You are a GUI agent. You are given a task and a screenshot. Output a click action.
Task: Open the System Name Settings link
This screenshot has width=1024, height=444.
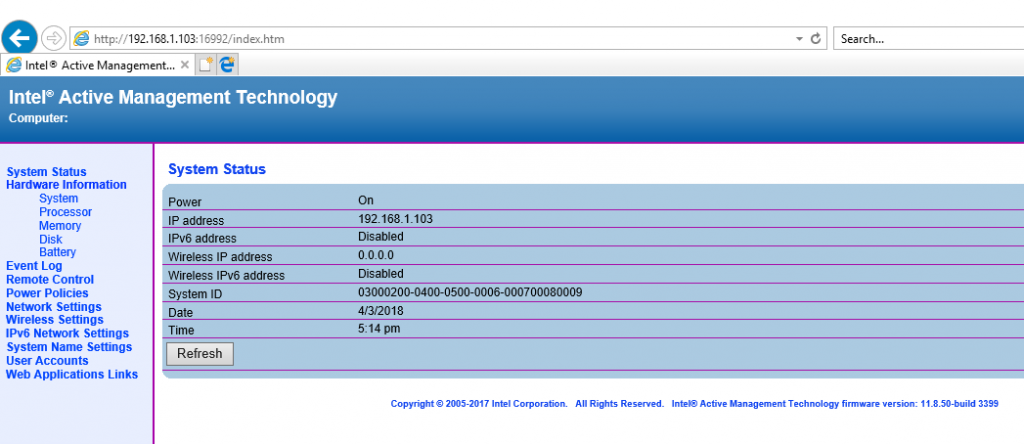click(x=69, y=347)
